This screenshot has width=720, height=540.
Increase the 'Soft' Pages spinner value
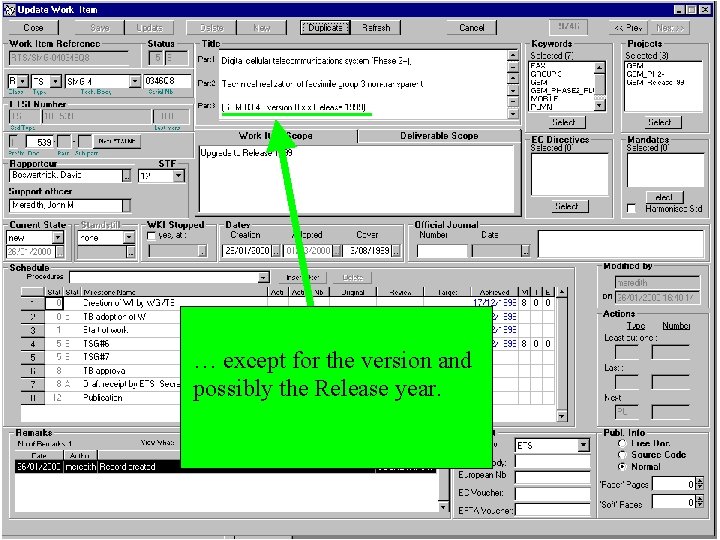[700, 499]
